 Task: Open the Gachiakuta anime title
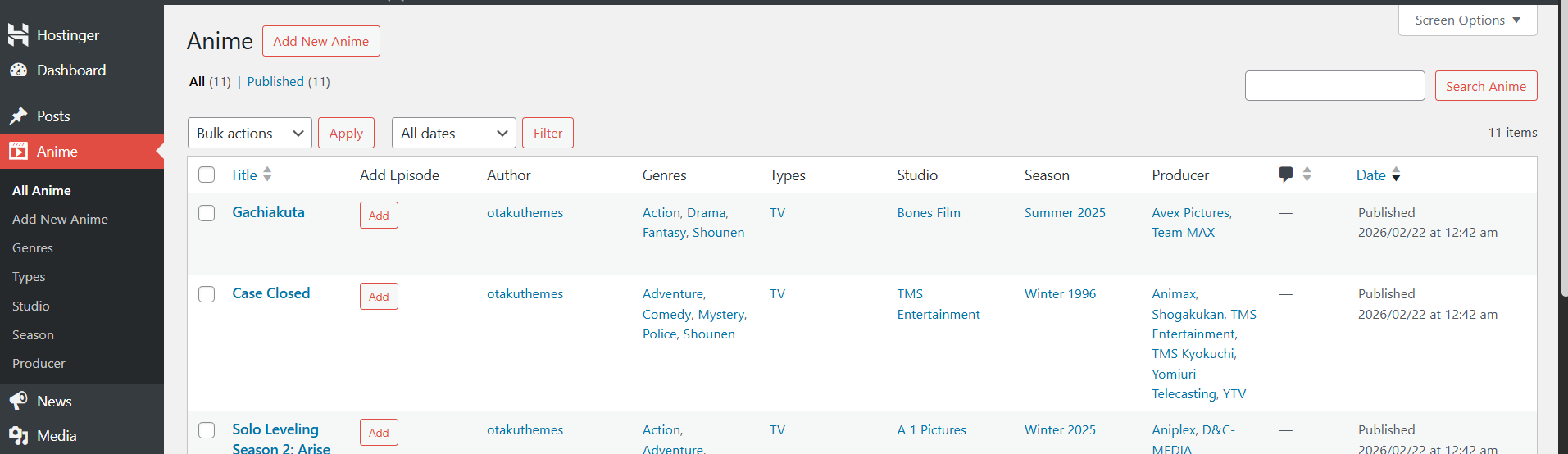(x=268, y=212)
